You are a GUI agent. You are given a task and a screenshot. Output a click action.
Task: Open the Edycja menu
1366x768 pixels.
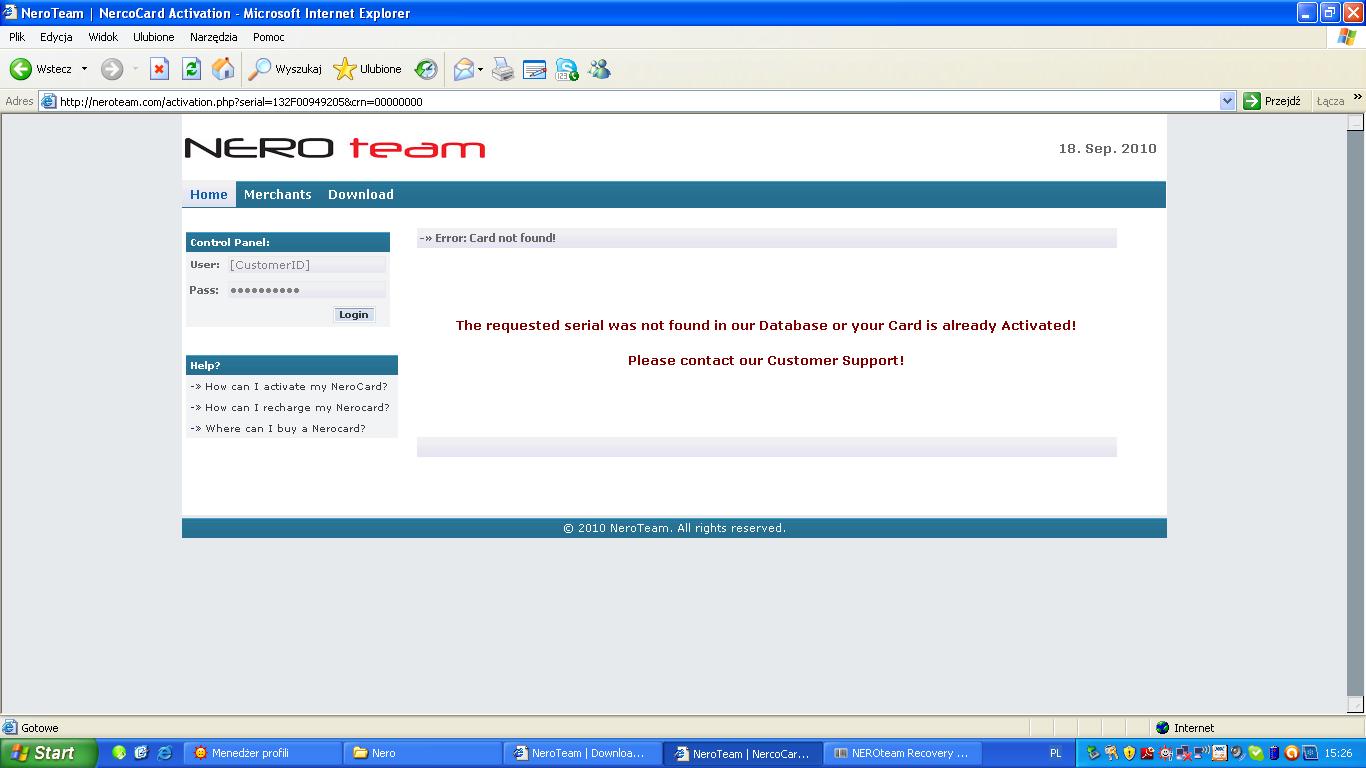(56, 37)
